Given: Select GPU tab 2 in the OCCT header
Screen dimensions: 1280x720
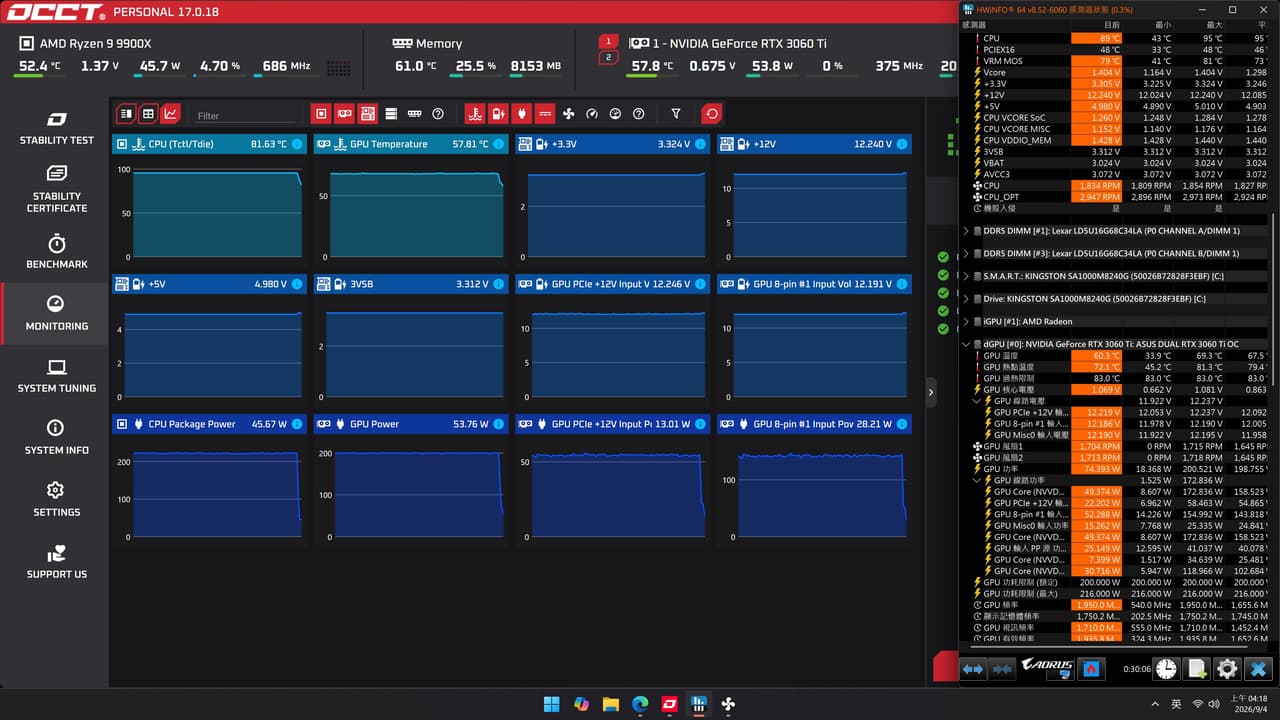Looking at the screenshot, I should point(608,57).
